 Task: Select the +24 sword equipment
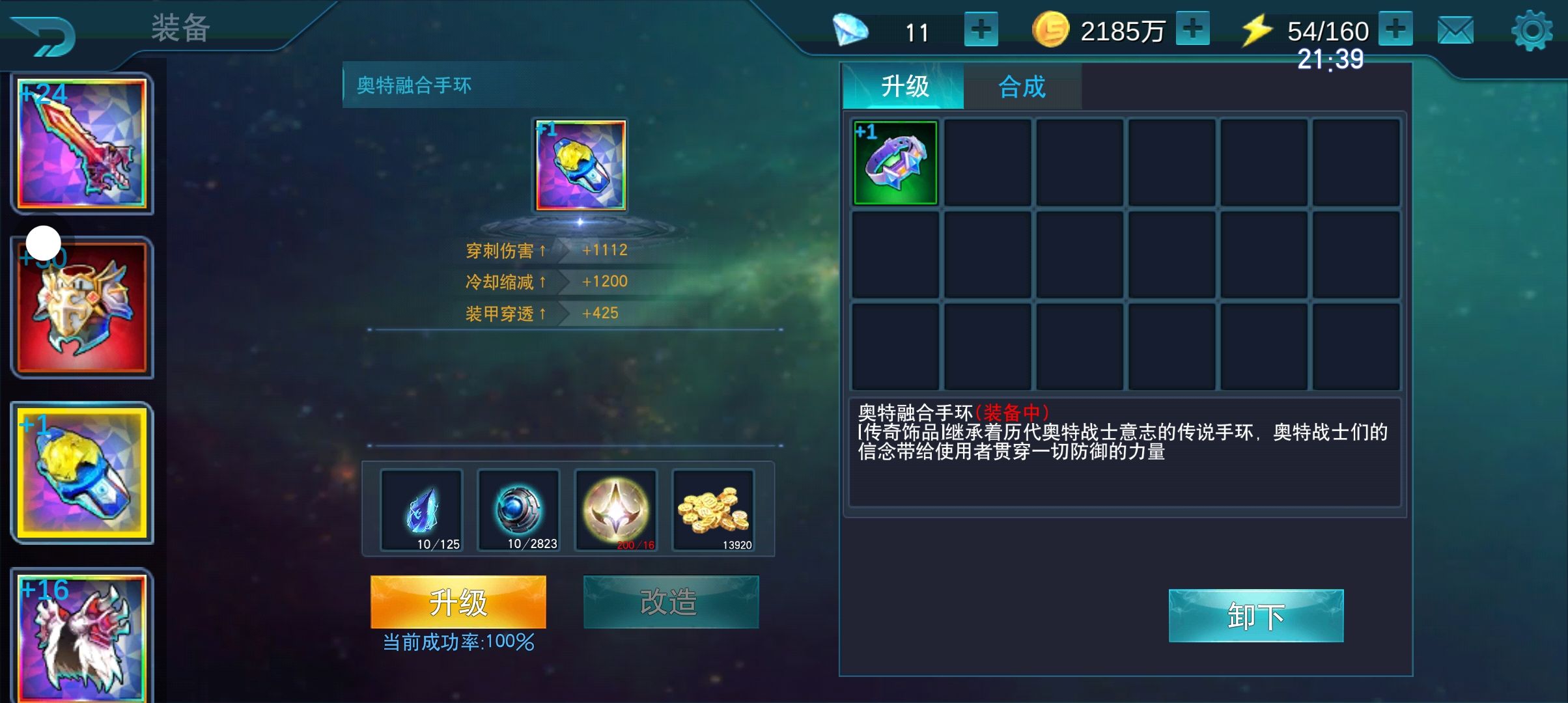coord(82,143)
